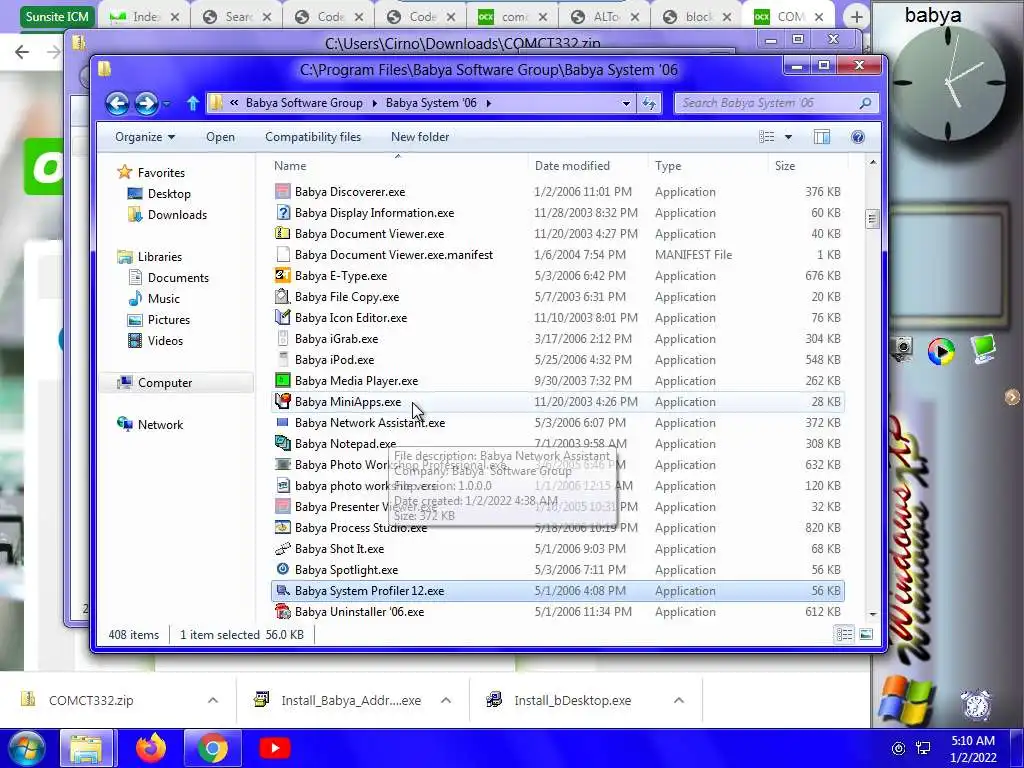1024x768 pixels.
Task: Click the YouTube taskbar icon
Action: (x=274, y=748)
